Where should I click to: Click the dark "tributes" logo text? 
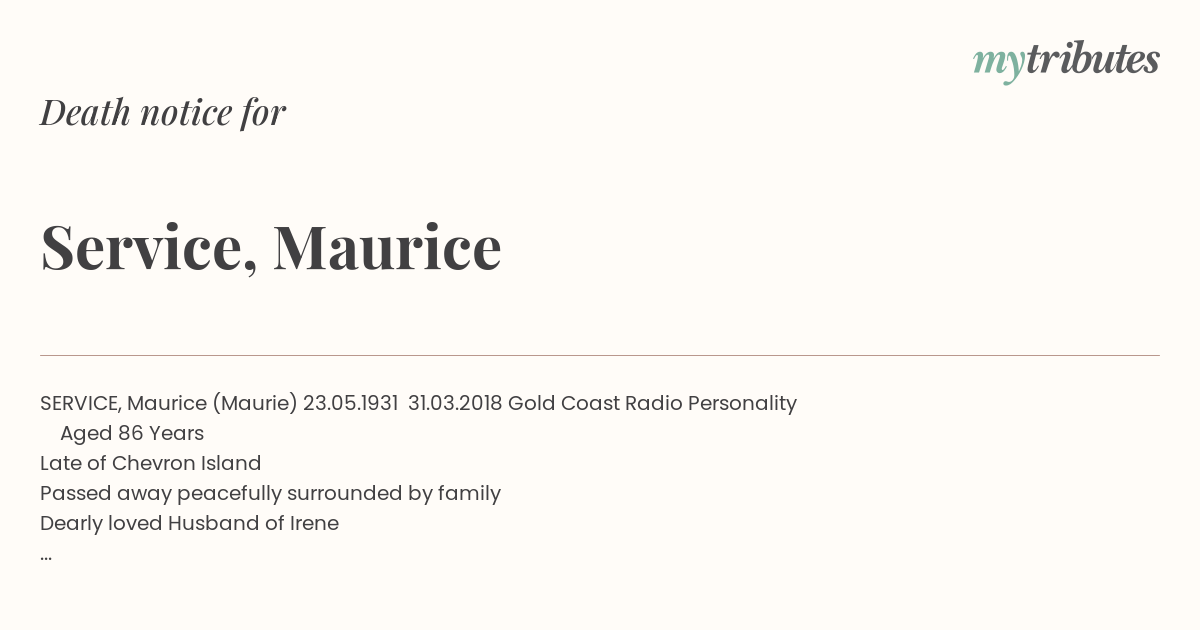[1093, 59]
